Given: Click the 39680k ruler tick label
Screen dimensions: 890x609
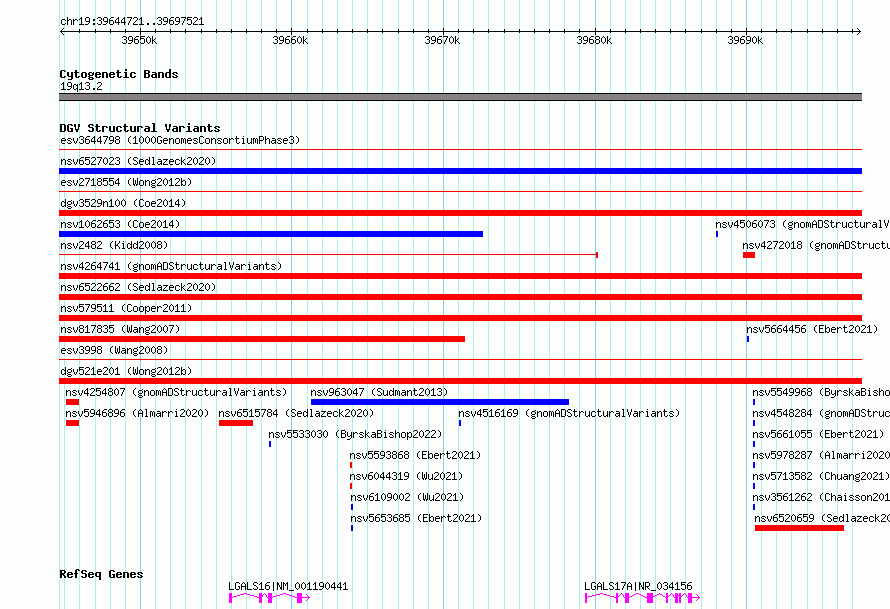Looking at the screenshot, I should 594,40.
